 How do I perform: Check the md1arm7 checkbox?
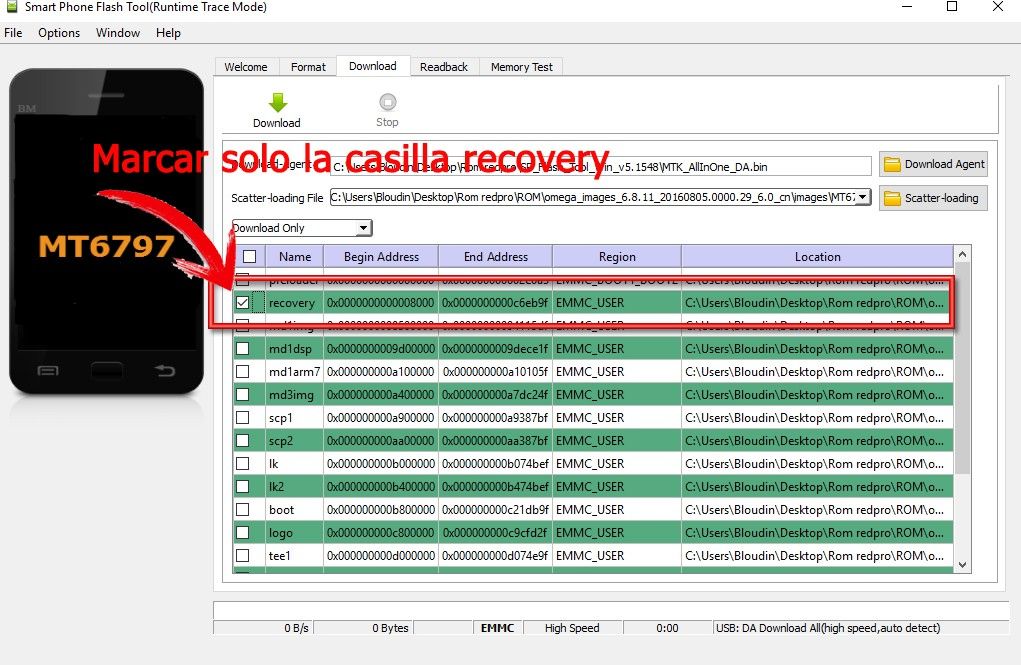[x=242, y=371]
